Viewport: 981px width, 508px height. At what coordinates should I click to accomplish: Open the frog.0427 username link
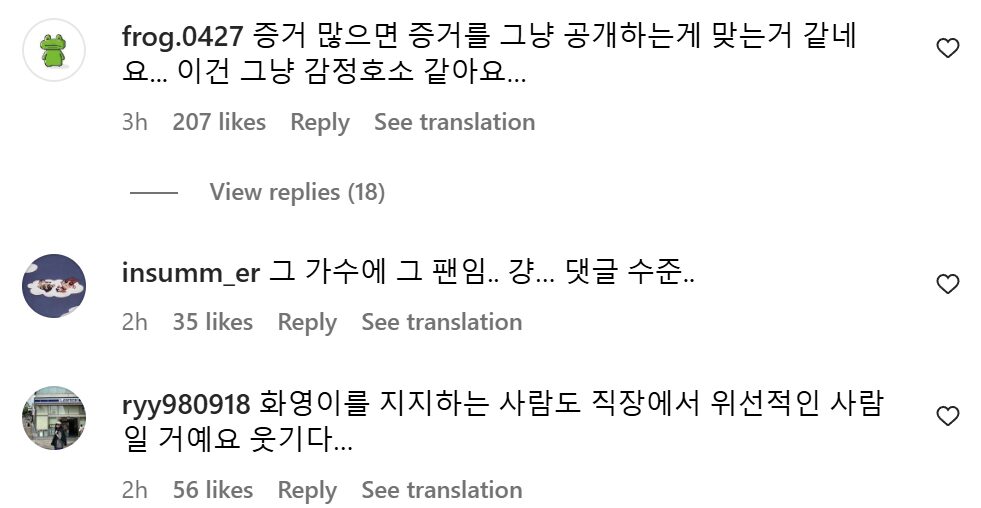pyautogui.click(x=182, y=38)
